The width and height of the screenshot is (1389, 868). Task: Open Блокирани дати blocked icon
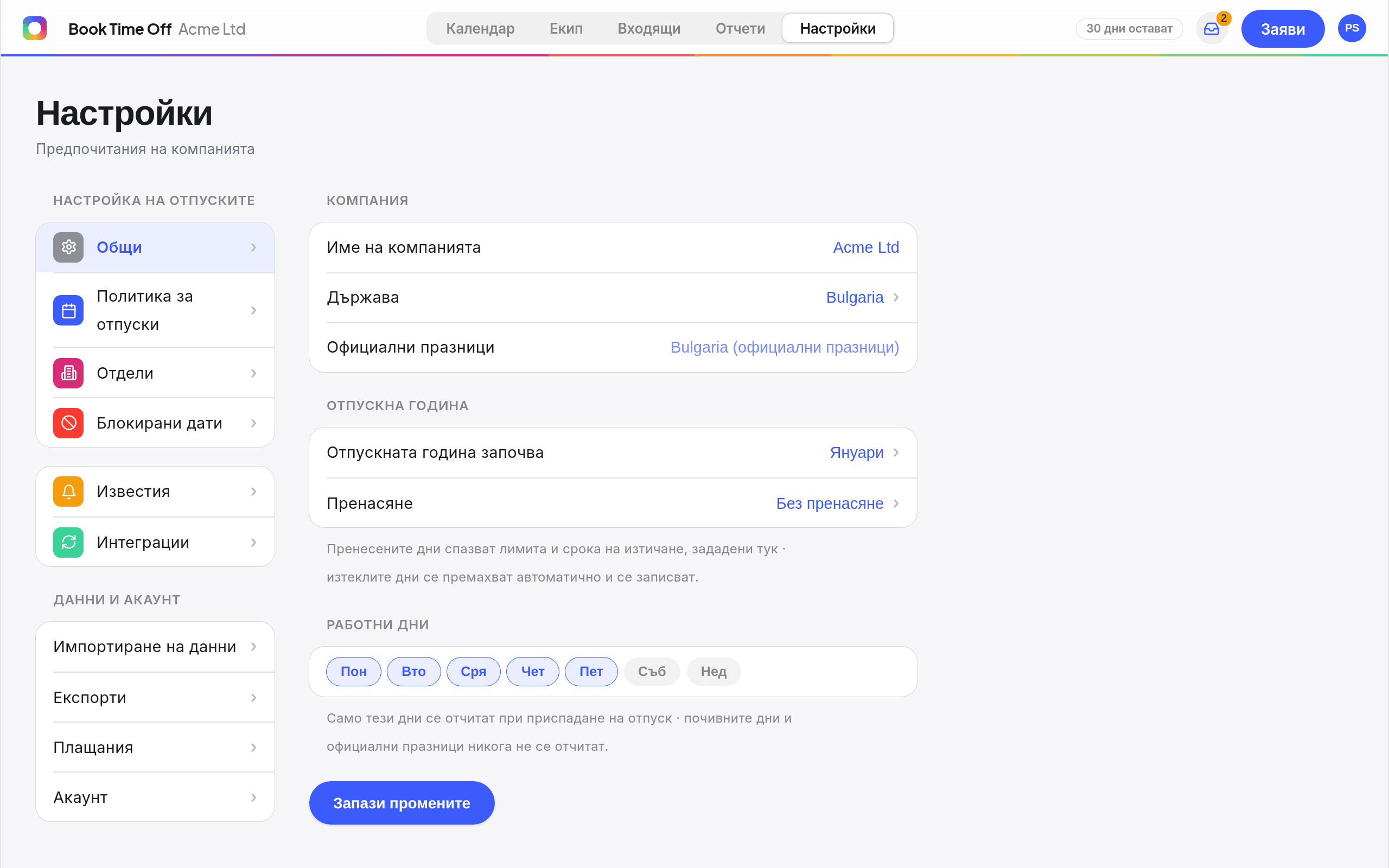pos(68,423)
